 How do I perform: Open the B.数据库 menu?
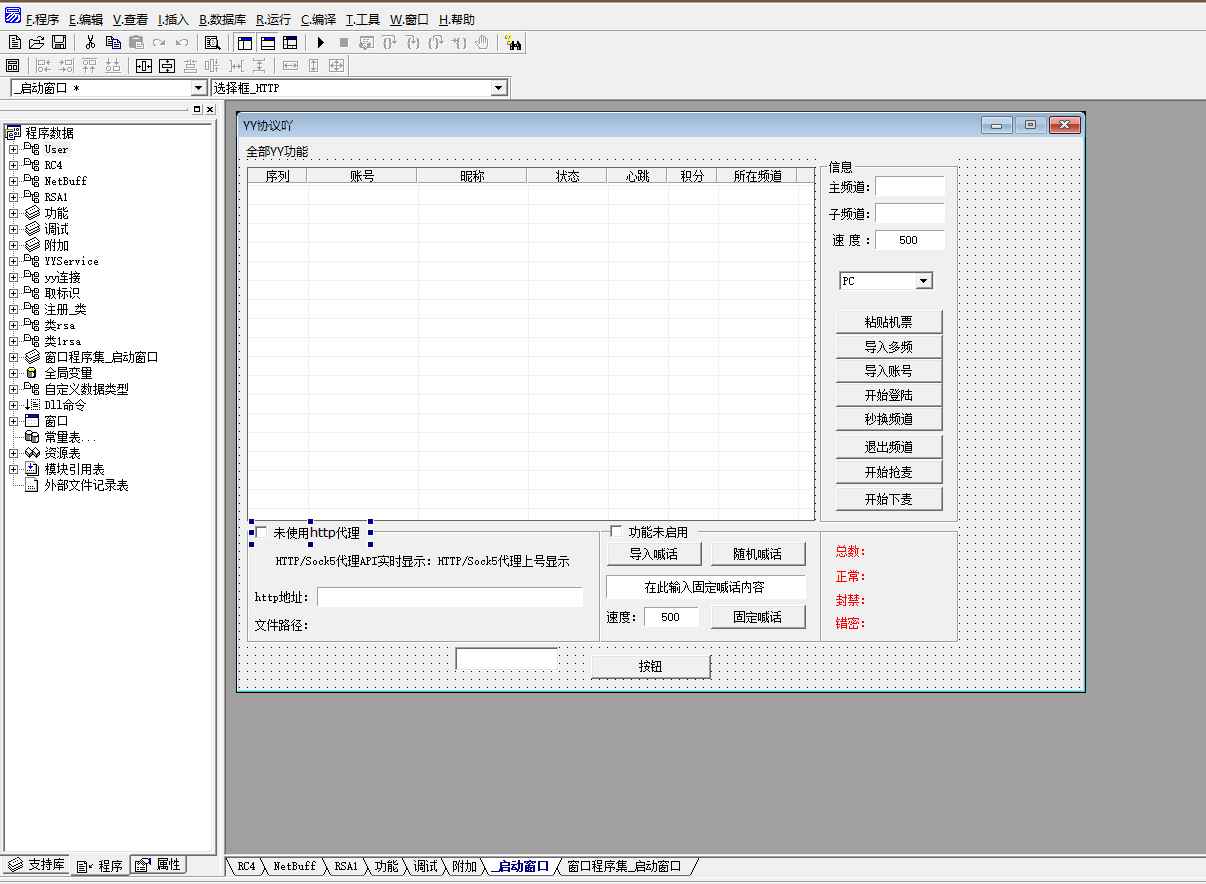coord(222,19)
